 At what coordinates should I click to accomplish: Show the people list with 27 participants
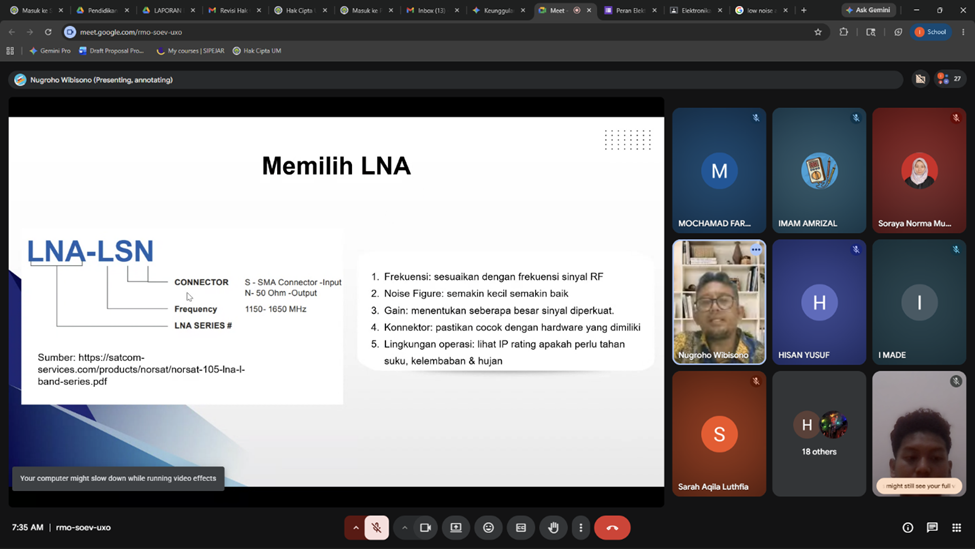click(x=950, y=79)
